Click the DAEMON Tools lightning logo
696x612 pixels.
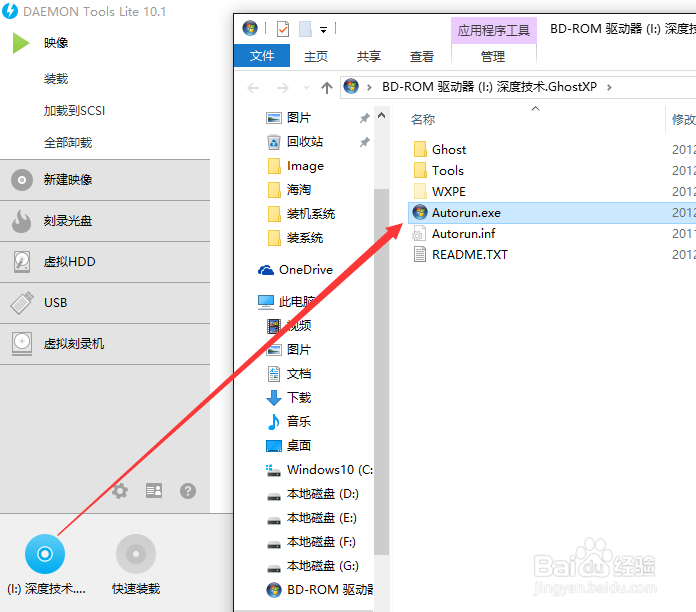tap(10, 11)
